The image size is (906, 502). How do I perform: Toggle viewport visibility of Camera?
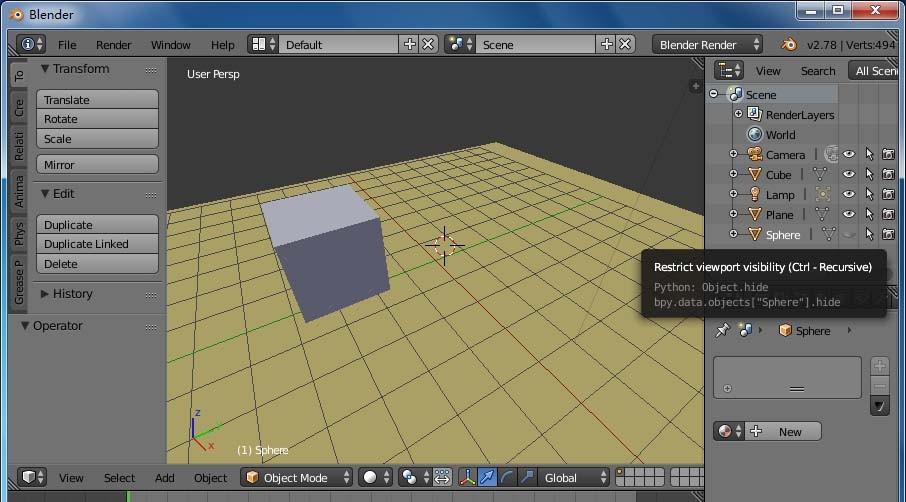[x=848, y=154]
